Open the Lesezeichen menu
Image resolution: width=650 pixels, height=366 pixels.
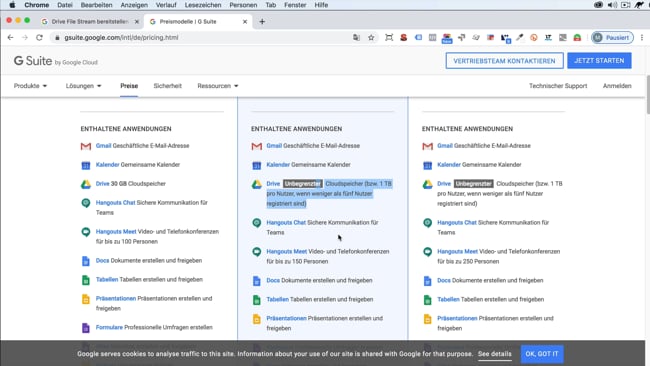203,5
